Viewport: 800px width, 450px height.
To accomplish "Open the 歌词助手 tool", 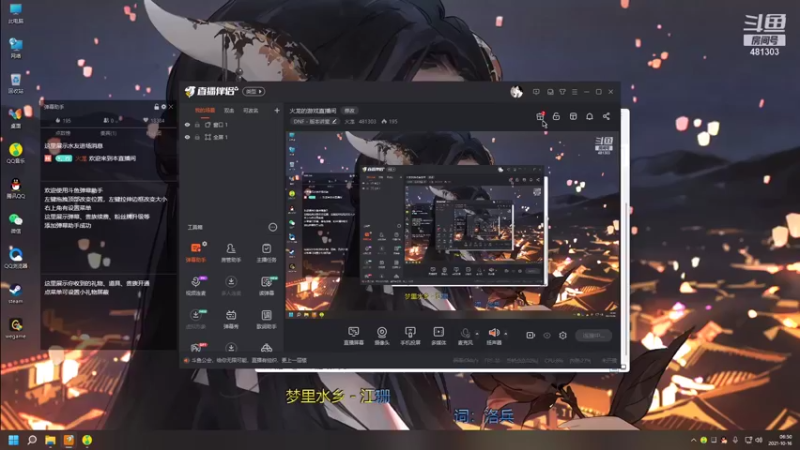I will 266,319.
